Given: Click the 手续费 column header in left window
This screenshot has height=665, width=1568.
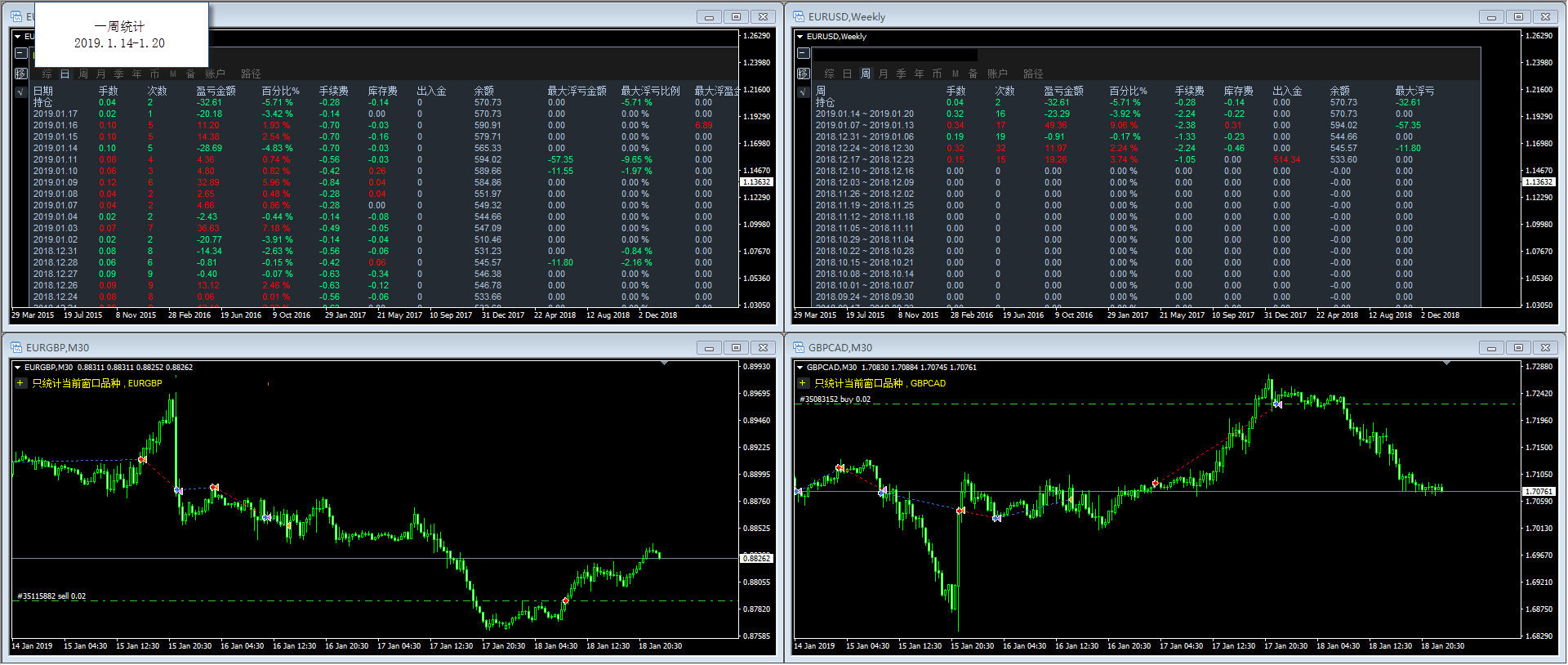Looking at the screenshot, I should [334, 91].
